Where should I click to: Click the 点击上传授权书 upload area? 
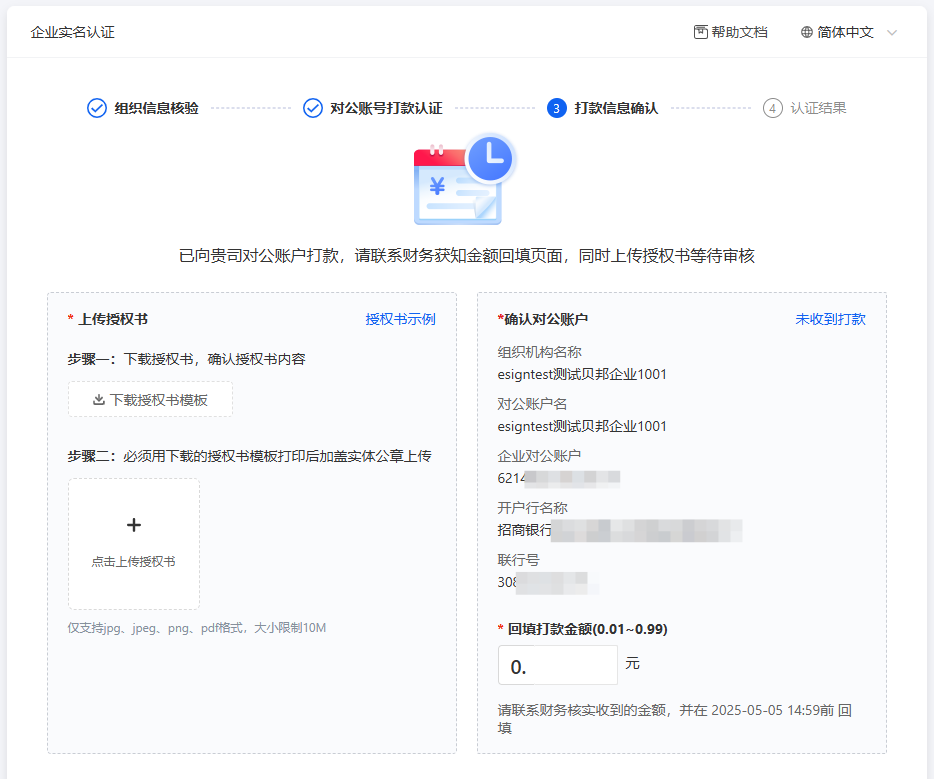coord(134,545)
